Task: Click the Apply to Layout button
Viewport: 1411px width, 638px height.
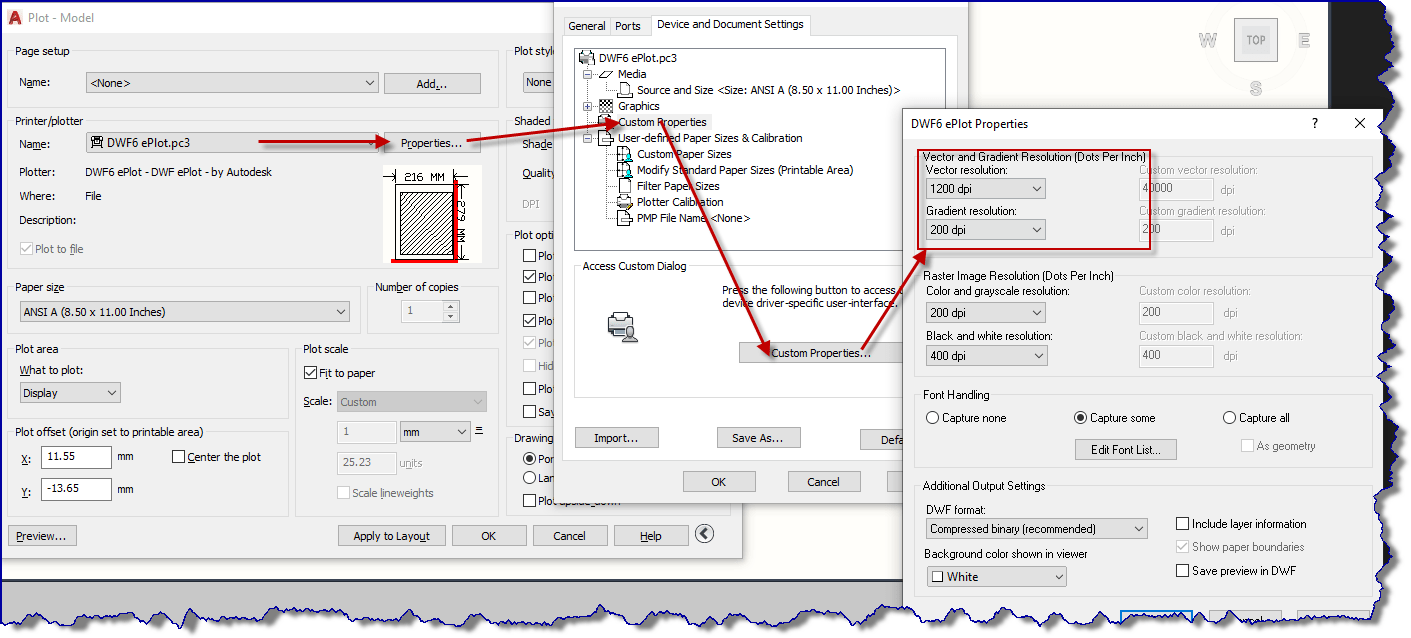Action: pos(391,535)
